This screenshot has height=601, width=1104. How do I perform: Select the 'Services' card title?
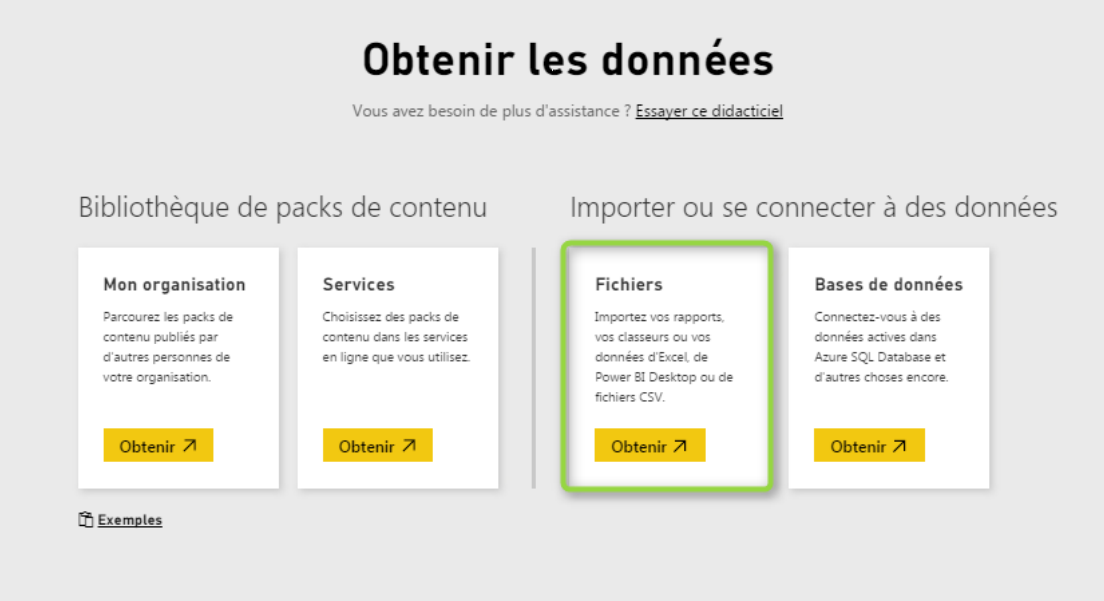[x=358, y=285]
